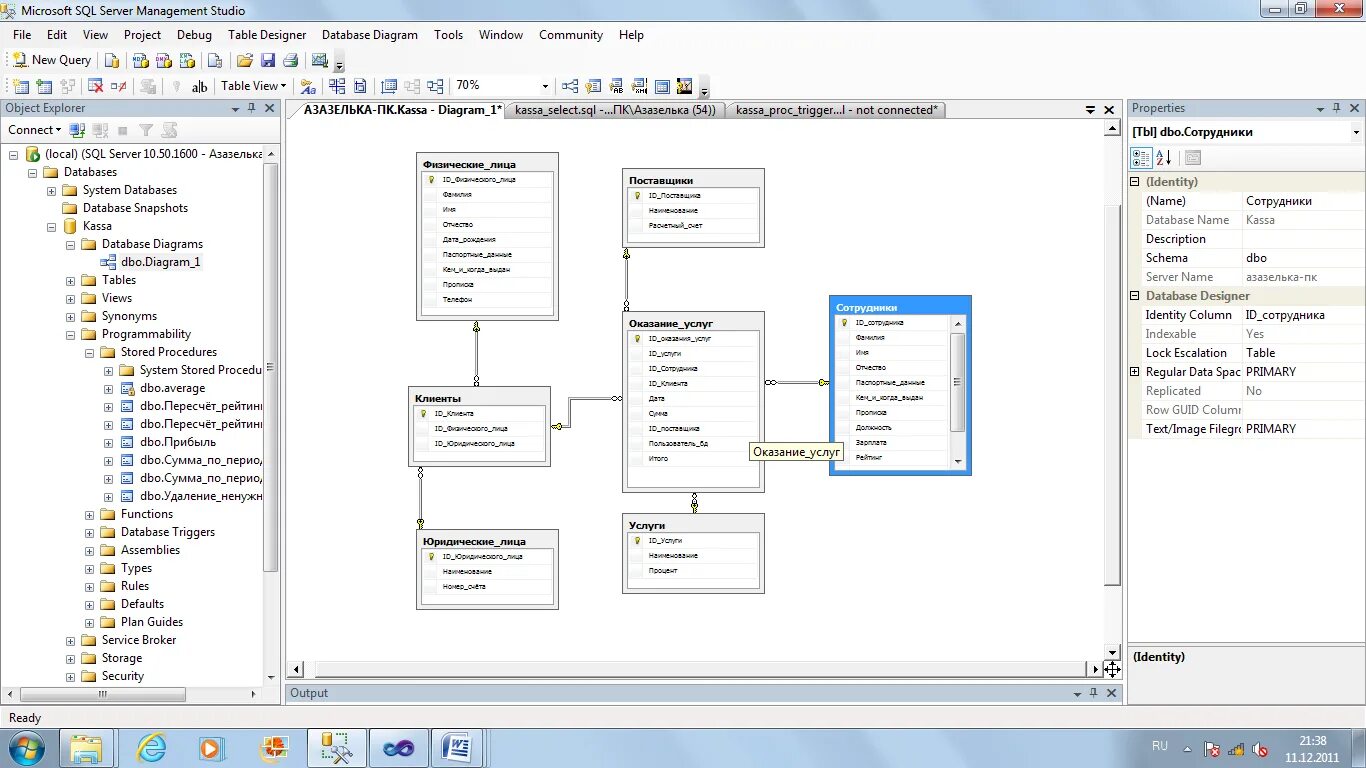This screenshot has height=768, width=1366.
Task: Expand the Views node
Action: click(70, 298)
